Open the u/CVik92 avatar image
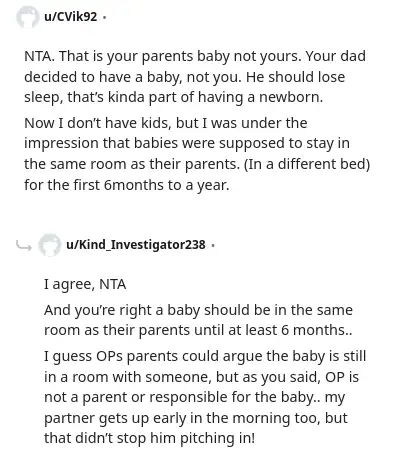The width and height of the screenshot is (400, 474). click(27, 17)
